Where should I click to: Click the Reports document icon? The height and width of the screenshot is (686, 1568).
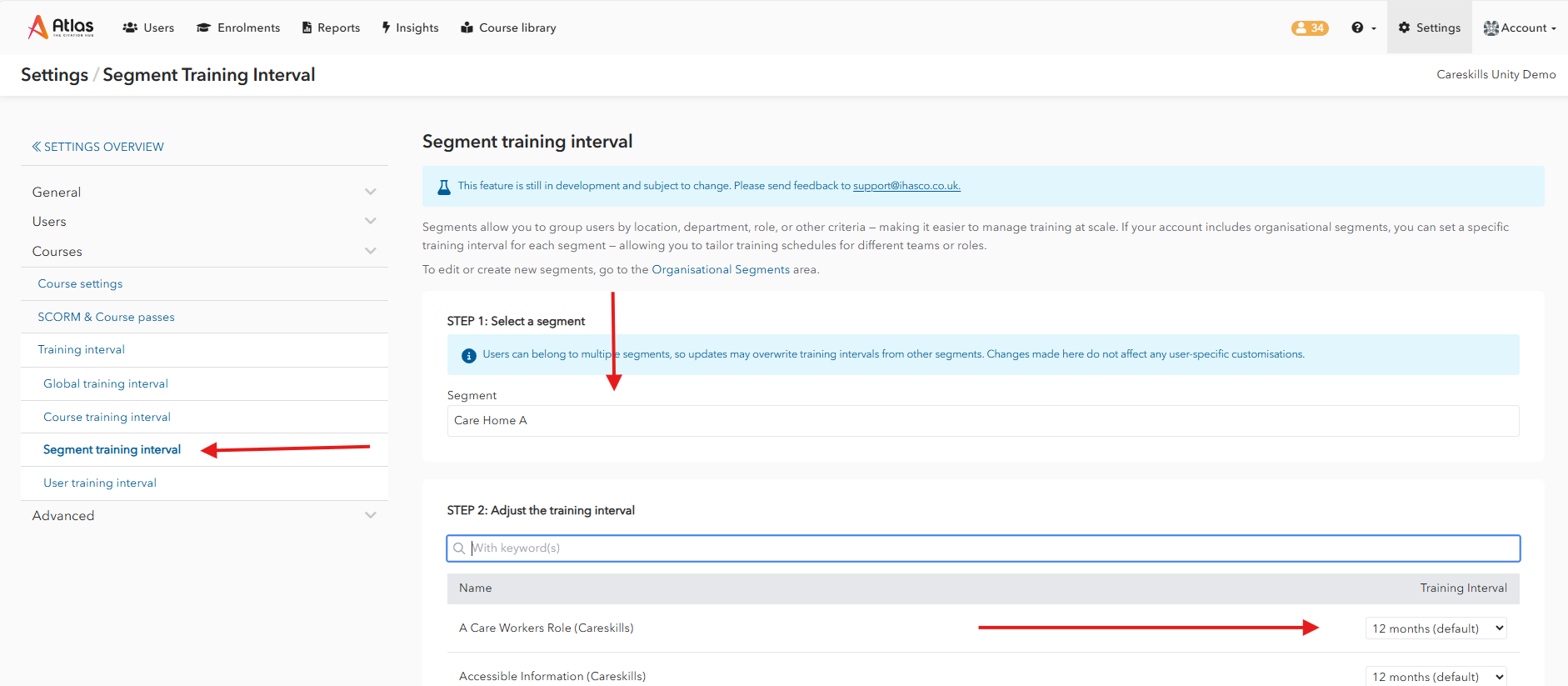[307, 28]
